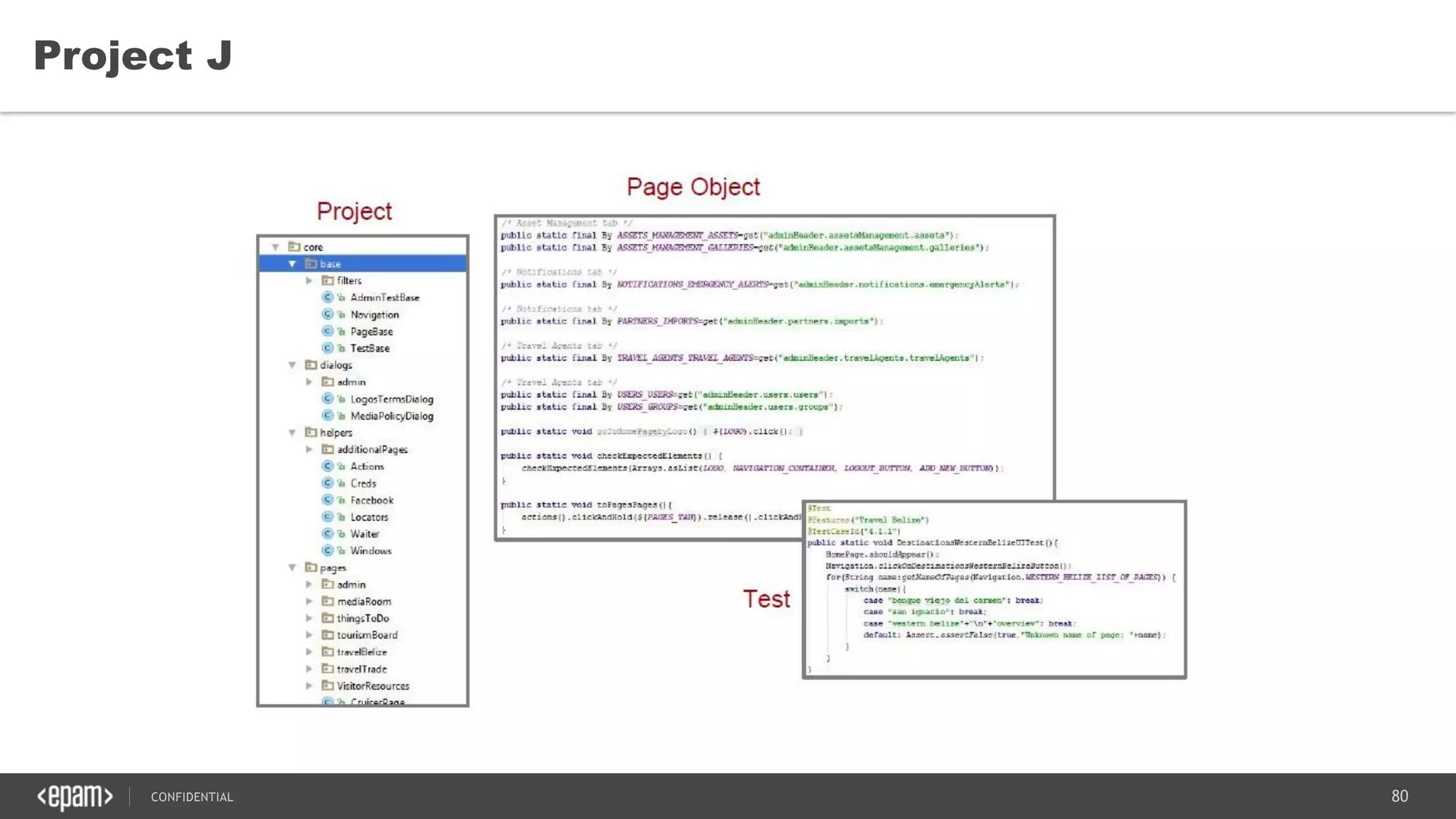Click the base folder icon
Screen dimensions: 1456x819
click(311, 264)
